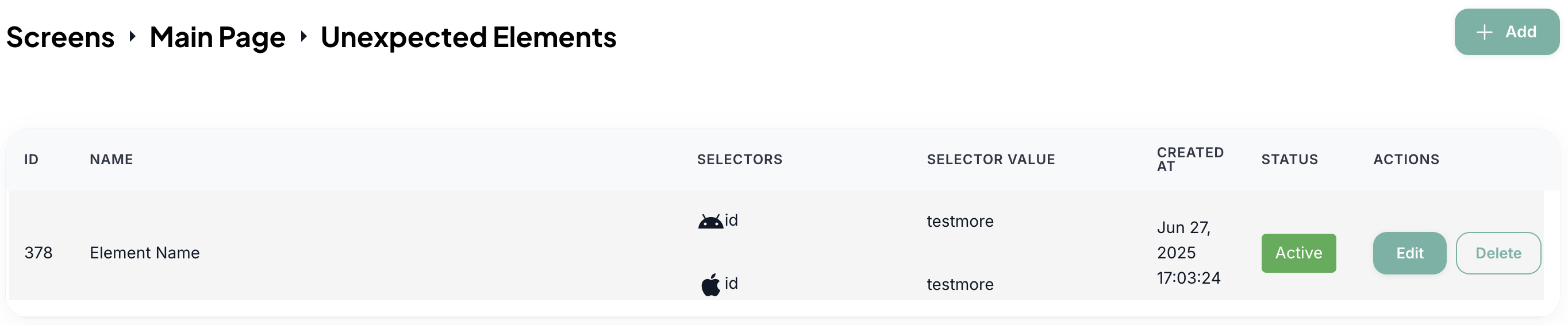1568x325 pixels.
Task: Click the Android selector value testmore
Action: (x=959, y=222)
